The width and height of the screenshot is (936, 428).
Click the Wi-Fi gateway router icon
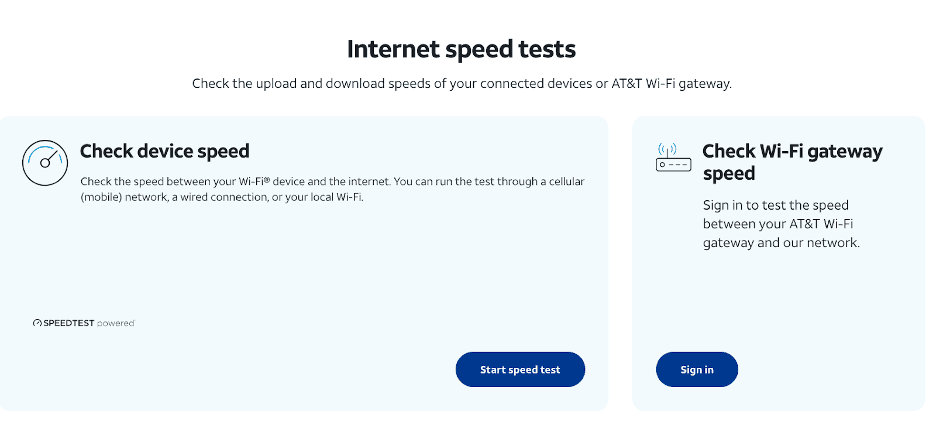[673, 159]
